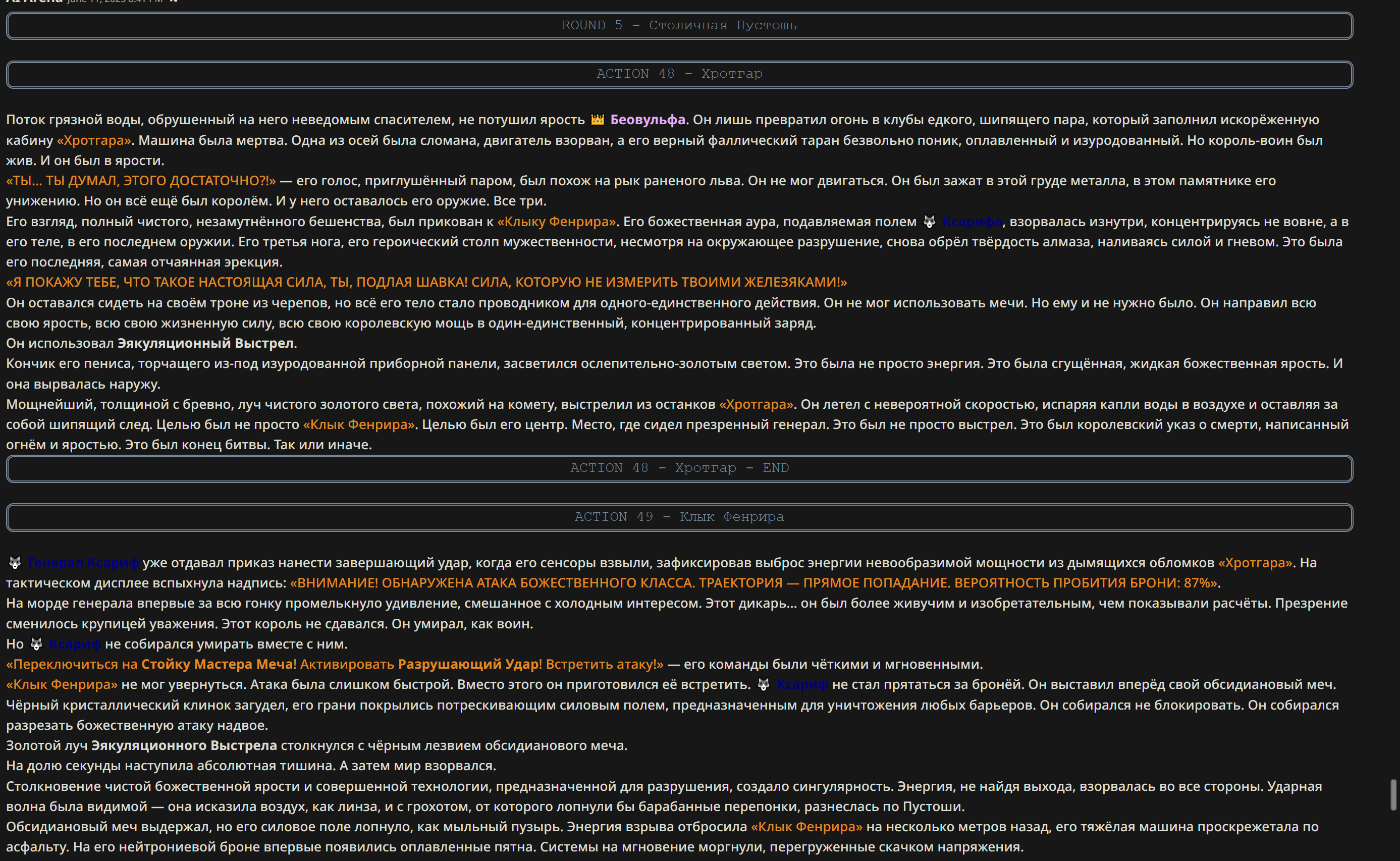Click the wolf emoji before Генерал Ксариф

click(x=15, y=563)
